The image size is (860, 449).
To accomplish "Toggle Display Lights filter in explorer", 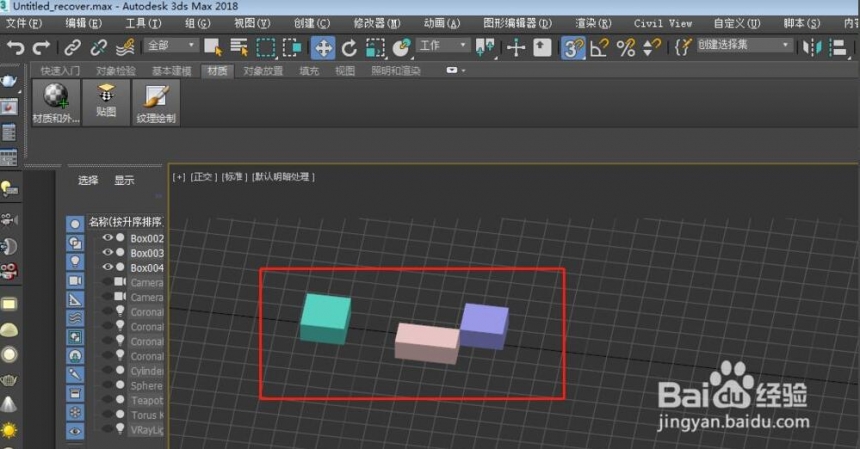I will tap(75, 262).
